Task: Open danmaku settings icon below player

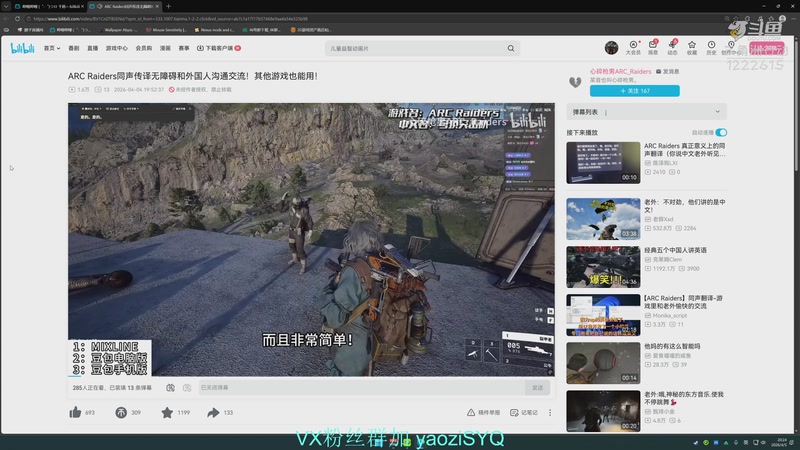Action: point(187,388)
